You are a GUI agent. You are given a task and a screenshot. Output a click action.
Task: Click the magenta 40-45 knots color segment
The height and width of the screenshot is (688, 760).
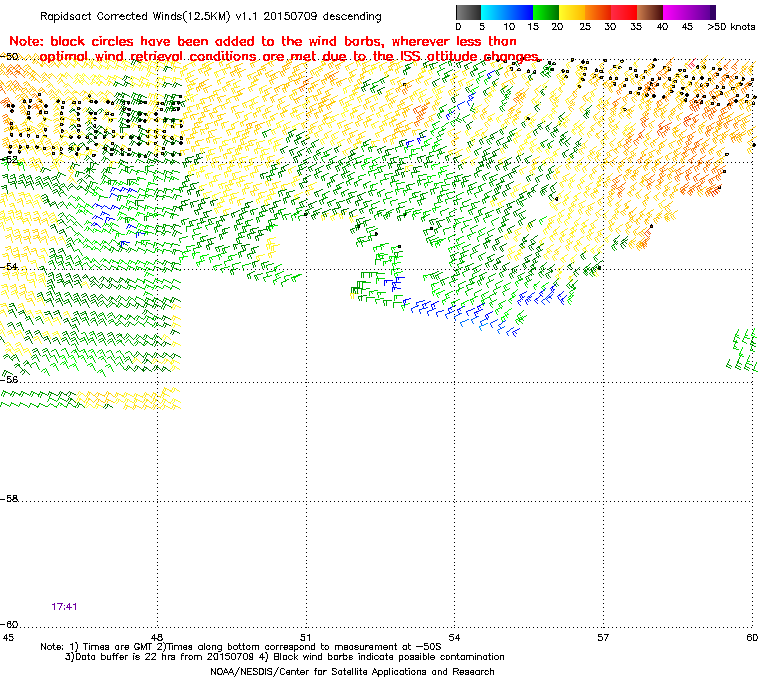[676, 12]
